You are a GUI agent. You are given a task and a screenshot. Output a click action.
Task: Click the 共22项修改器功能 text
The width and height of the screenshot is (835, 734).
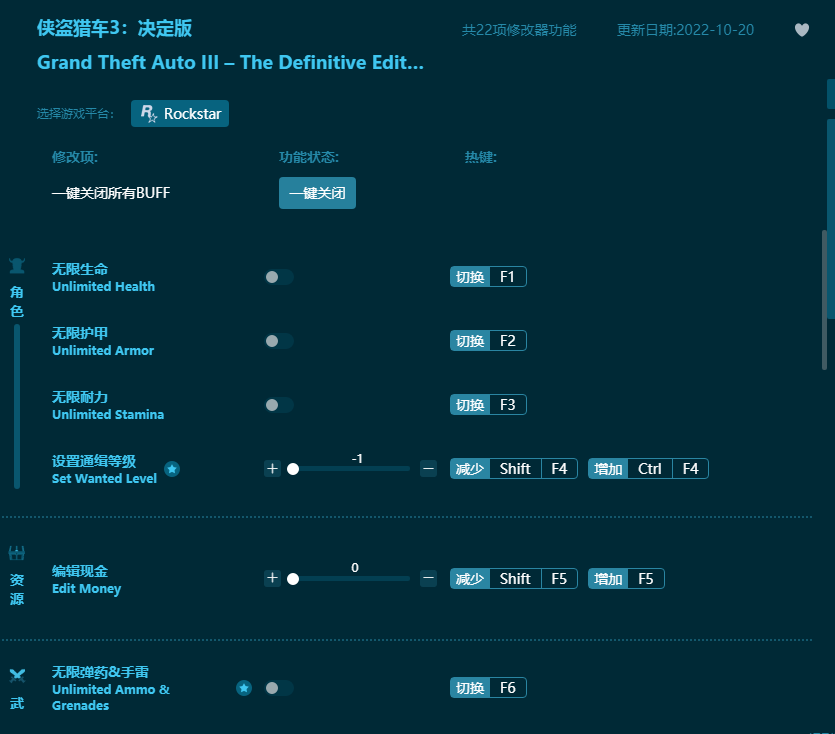tap(519, 30)
